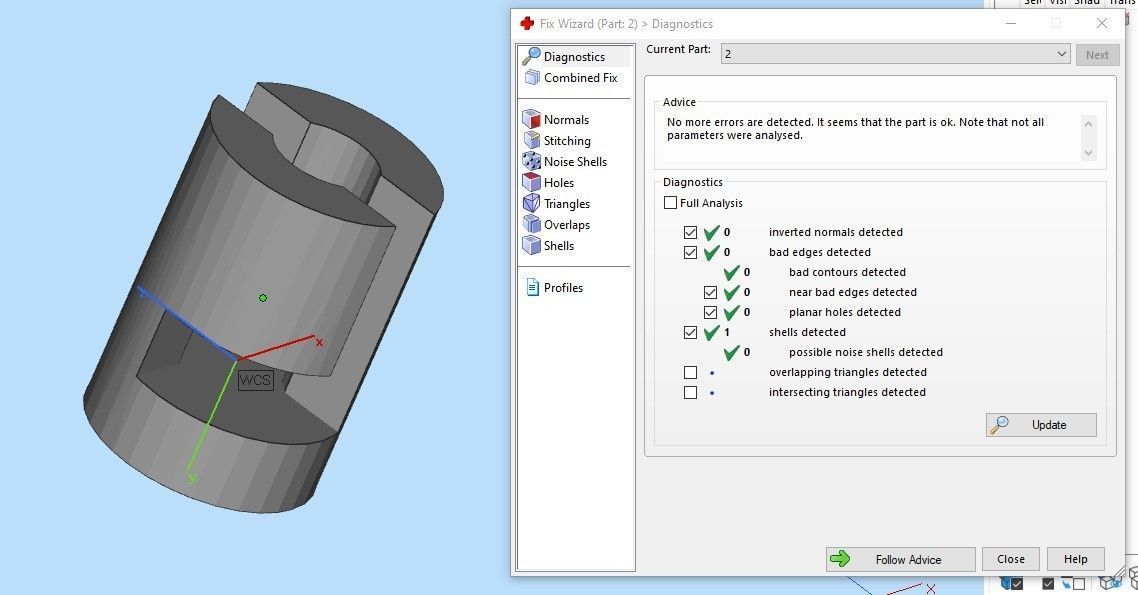This screenshot has width=1138, height=595.
Task: Click the Advice box scroll down arrow
Action: point(1088,152)
